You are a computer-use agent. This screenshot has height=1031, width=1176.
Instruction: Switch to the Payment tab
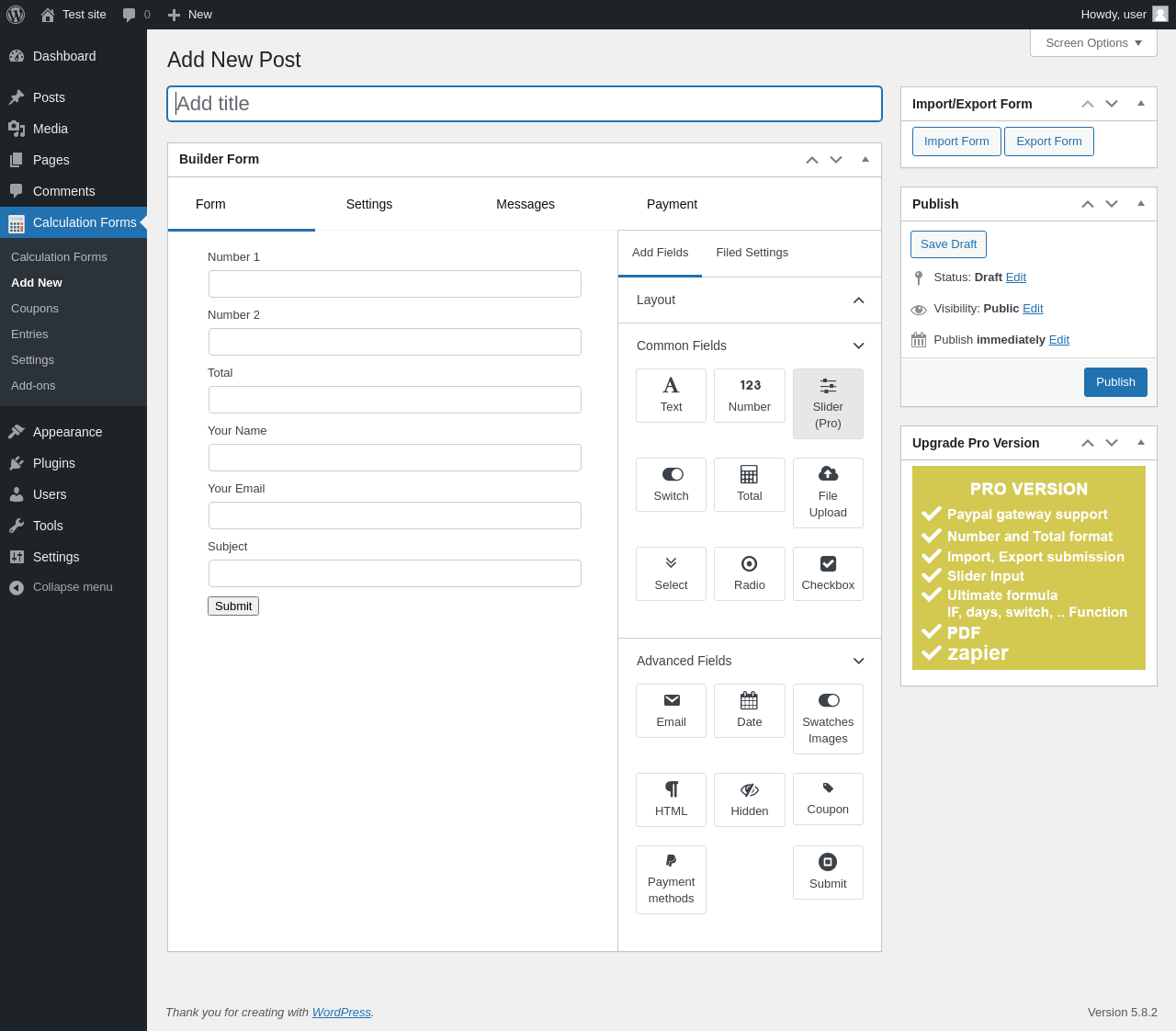pos(672,204)
